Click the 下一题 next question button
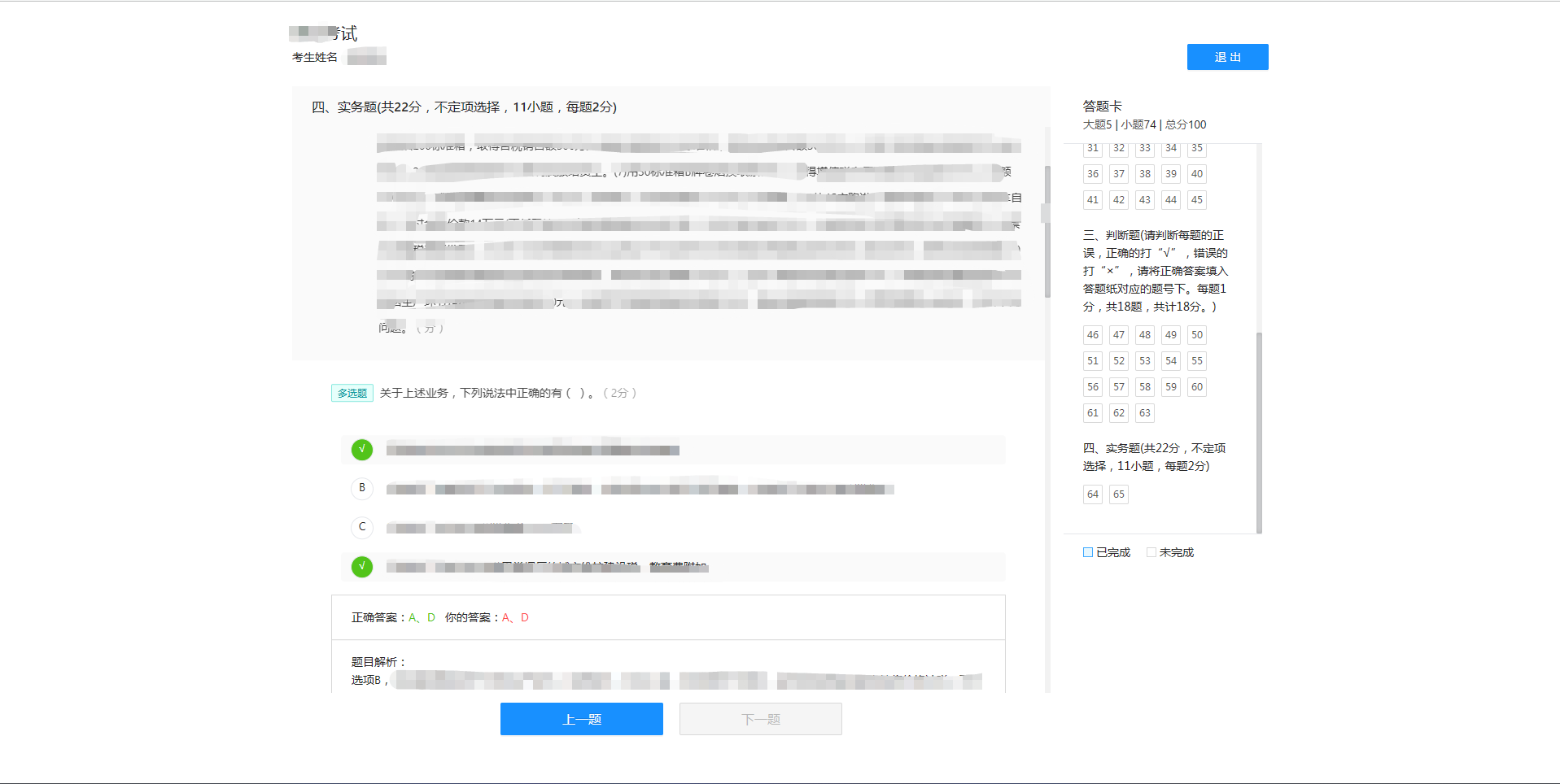Image resolution: width=1560 pixels, height=784 pixels. [x=761, y=719]
